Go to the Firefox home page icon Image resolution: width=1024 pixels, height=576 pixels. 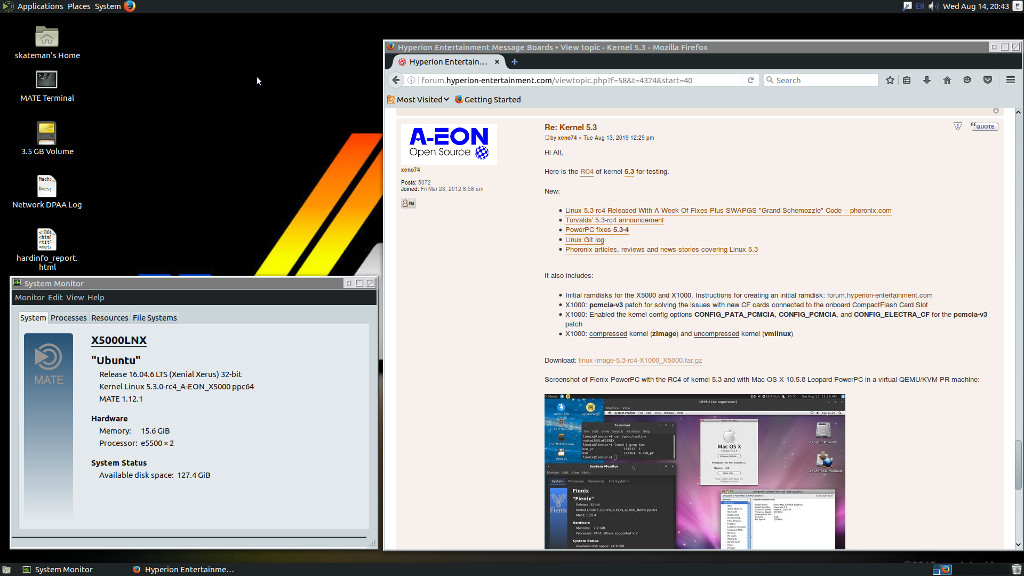pos(947,80)
